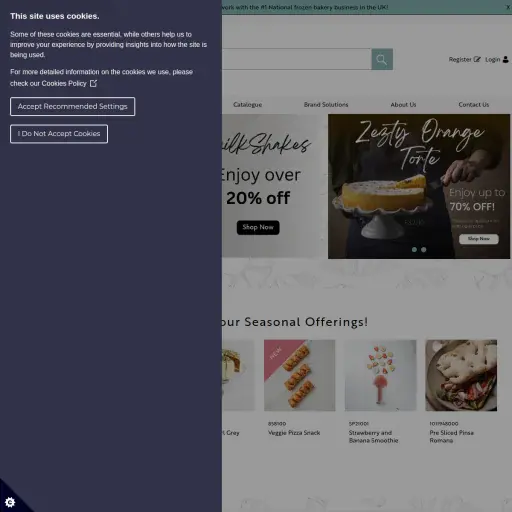Open cookie settings gear icon
Viewport: 512px width, 512px height.
[10, 502]
